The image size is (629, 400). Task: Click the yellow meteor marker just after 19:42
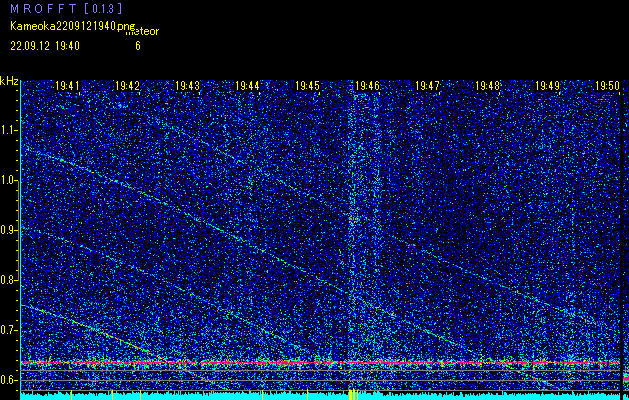point(140,395)
